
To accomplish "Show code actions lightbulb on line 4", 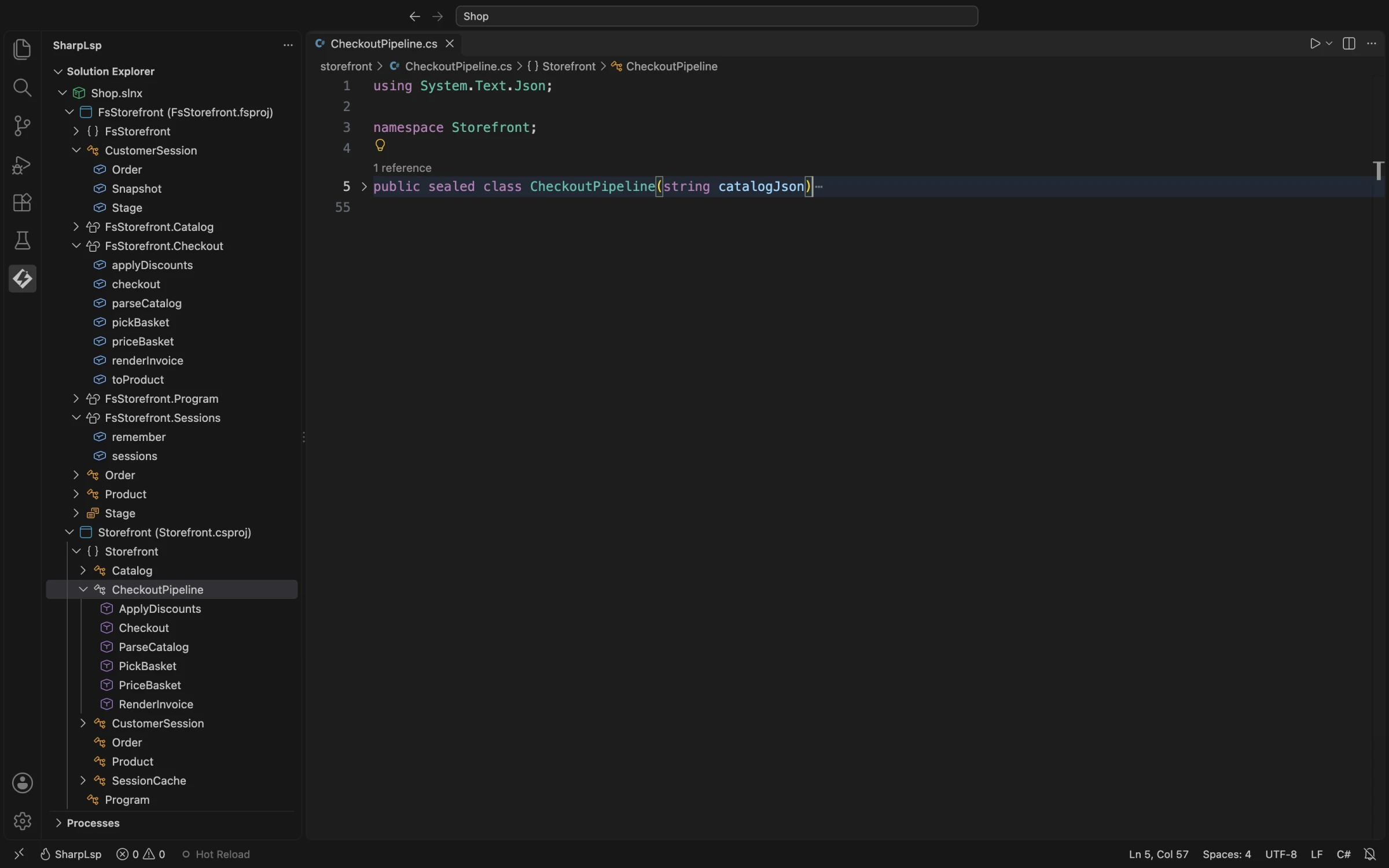I will (x=380, y=145).
